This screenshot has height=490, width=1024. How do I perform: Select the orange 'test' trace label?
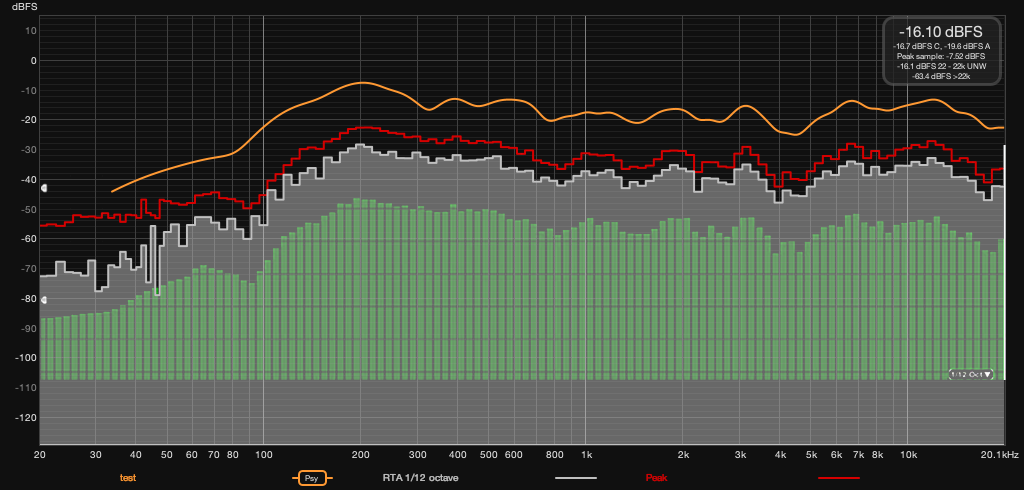(x=128, y=478)
